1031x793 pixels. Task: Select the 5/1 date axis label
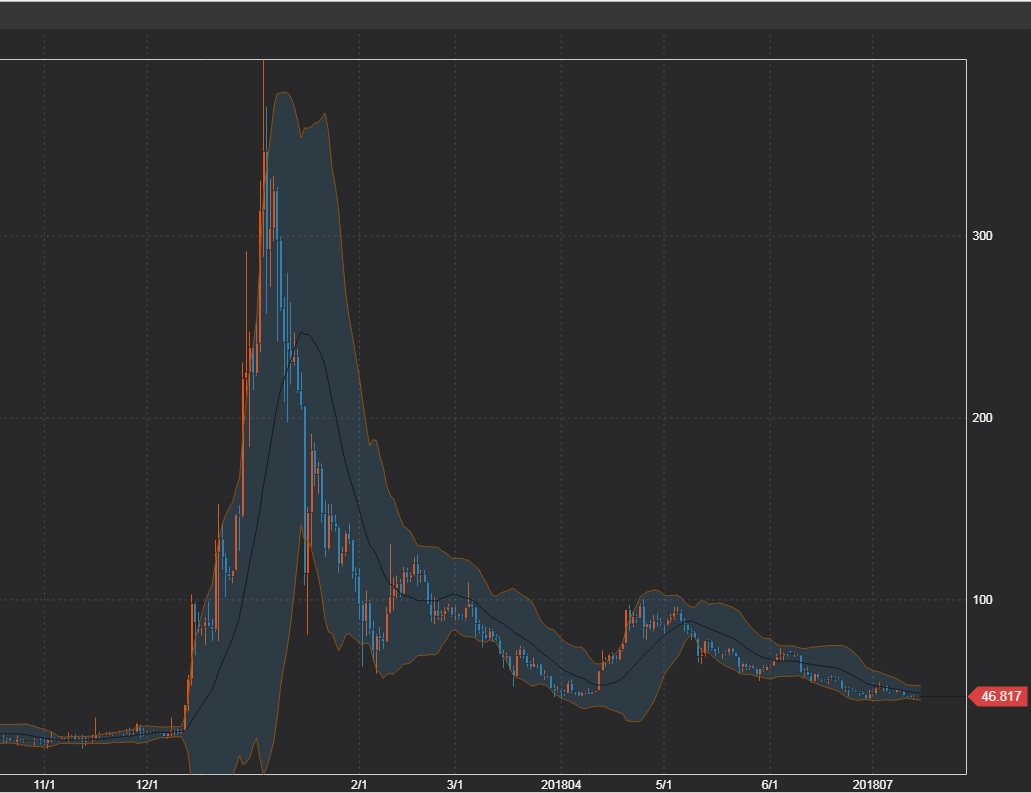662,785
